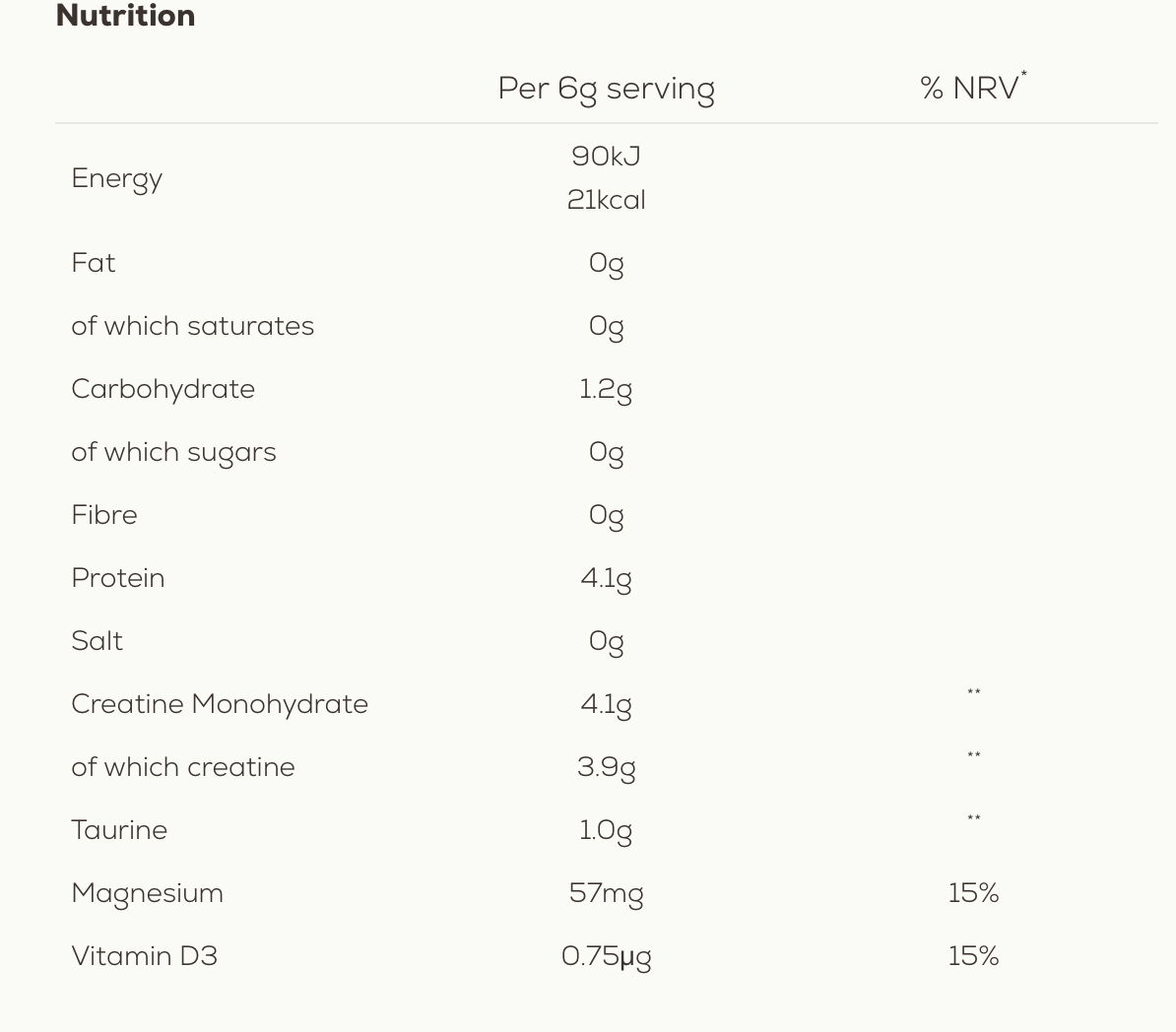Screen dimensions: 1176x1032
Task: Select the 1.2g carbohydrate value
Action: click(606, 390)
